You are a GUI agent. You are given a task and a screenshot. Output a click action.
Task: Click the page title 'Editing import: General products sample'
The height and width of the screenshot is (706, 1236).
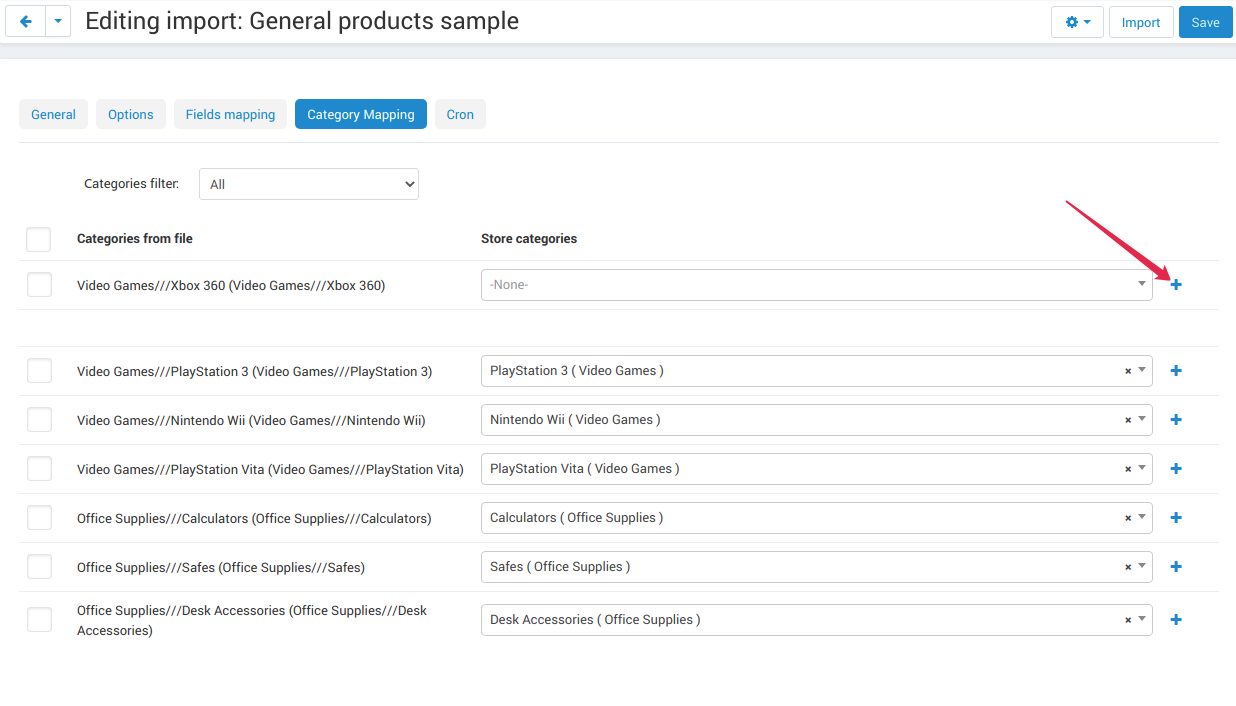tap(302, 21)
